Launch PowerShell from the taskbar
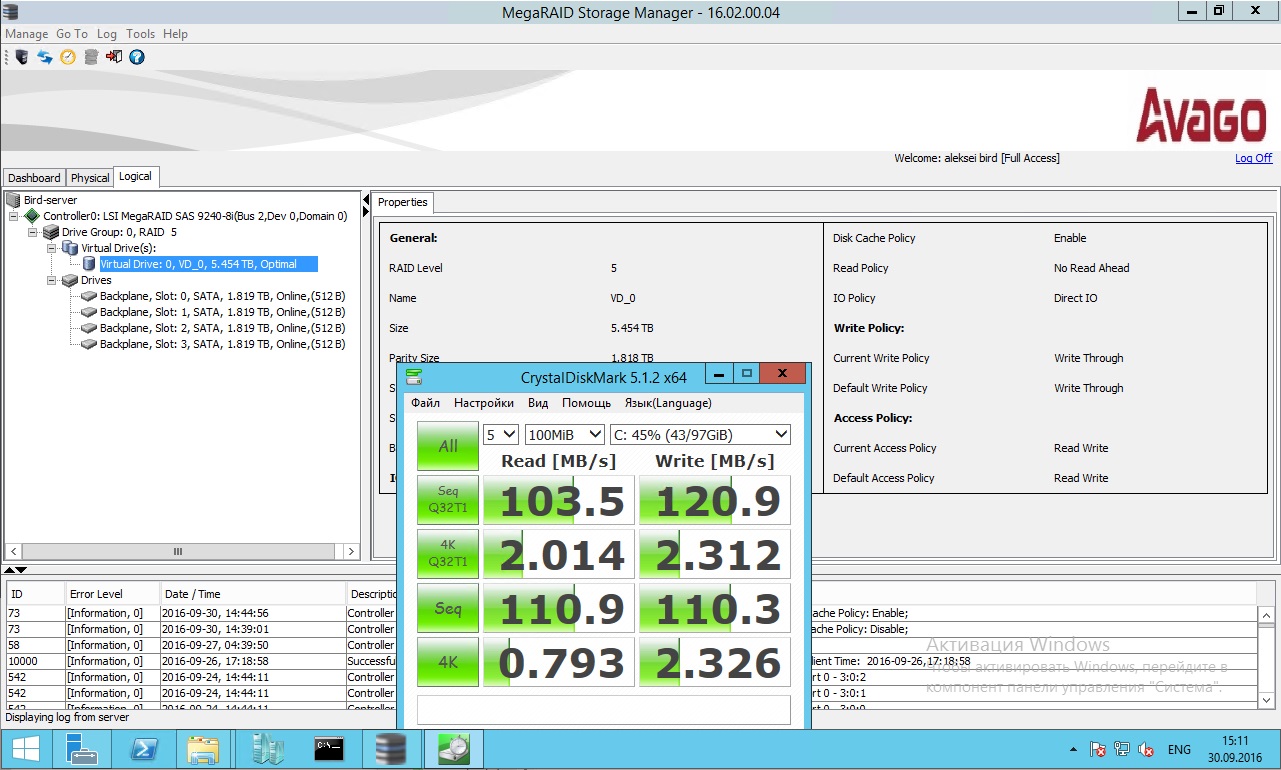Image resolution: width=1281 pixels, height=770 pixels. click(x=143, y=749)
